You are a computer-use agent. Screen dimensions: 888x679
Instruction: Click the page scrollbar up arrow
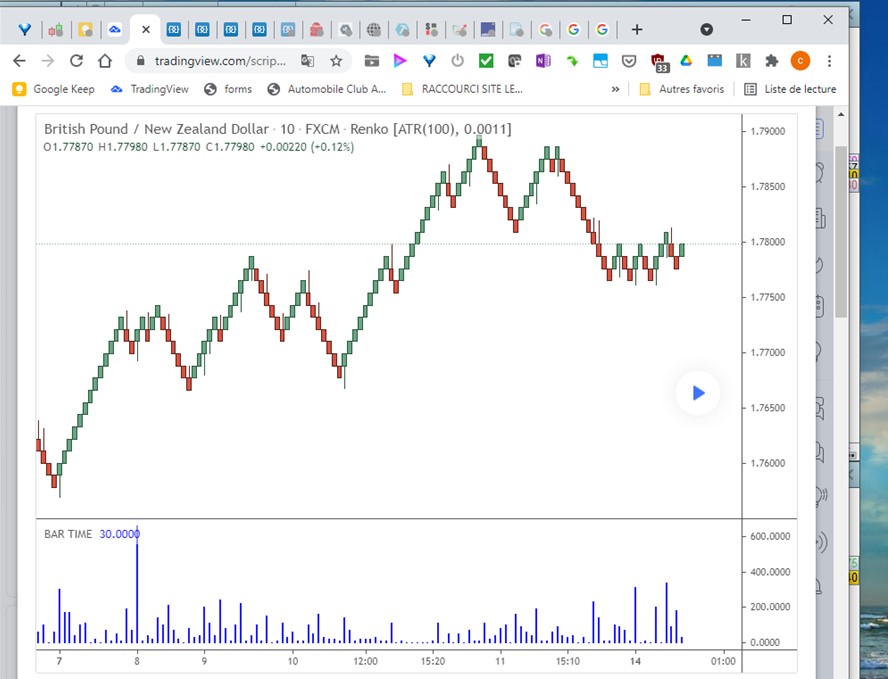[841, 114]
